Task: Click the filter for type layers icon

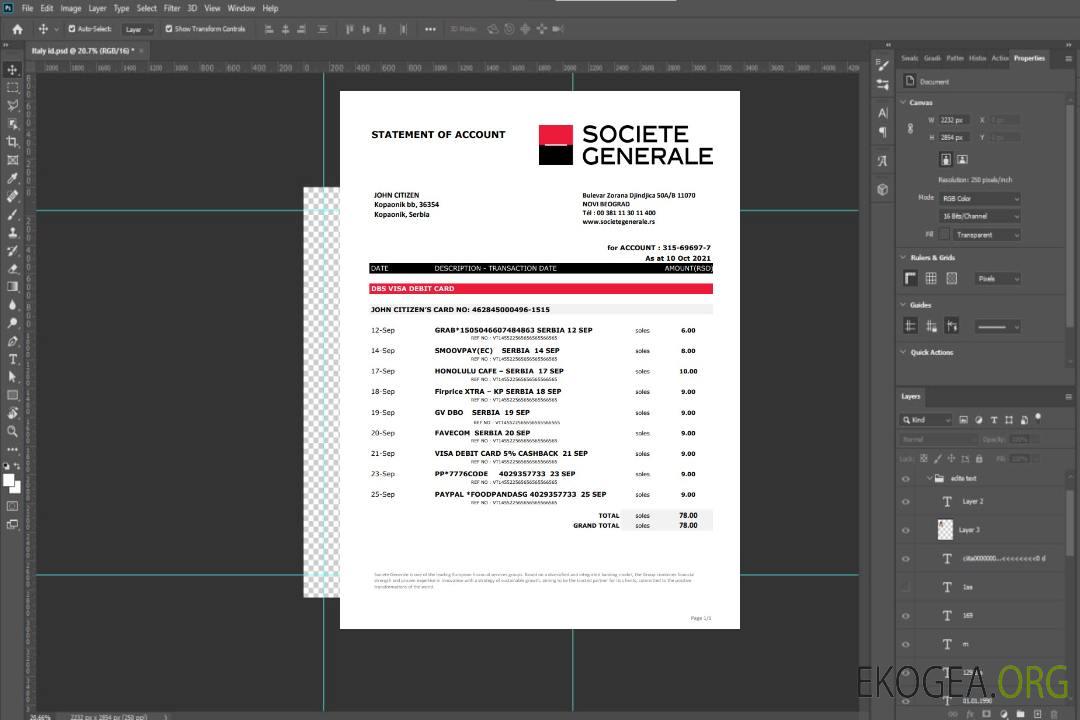Action: coord(994,420)
